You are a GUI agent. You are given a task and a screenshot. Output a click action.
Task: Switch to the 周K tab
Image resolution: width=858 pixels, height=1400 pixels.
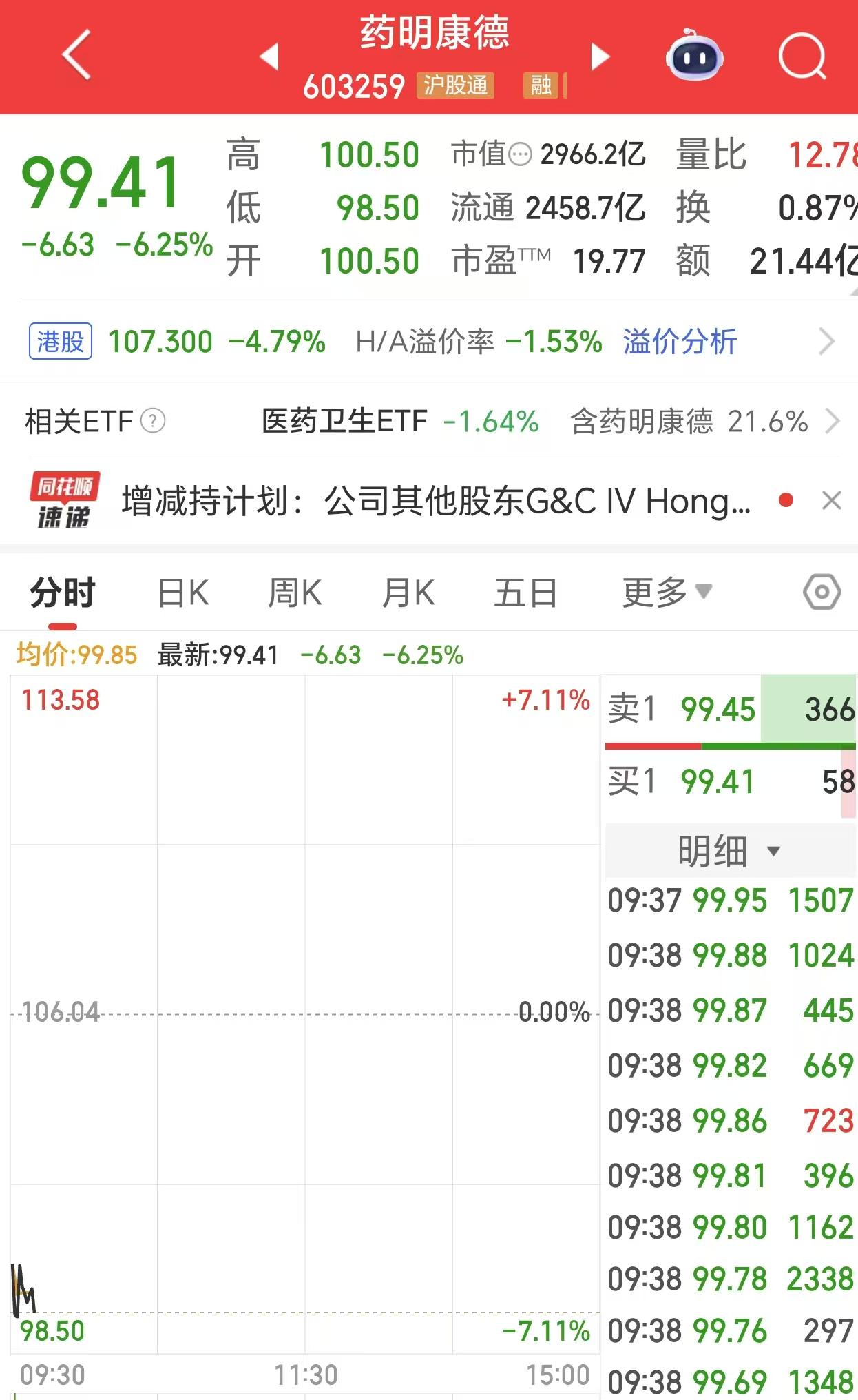[295, 593]
